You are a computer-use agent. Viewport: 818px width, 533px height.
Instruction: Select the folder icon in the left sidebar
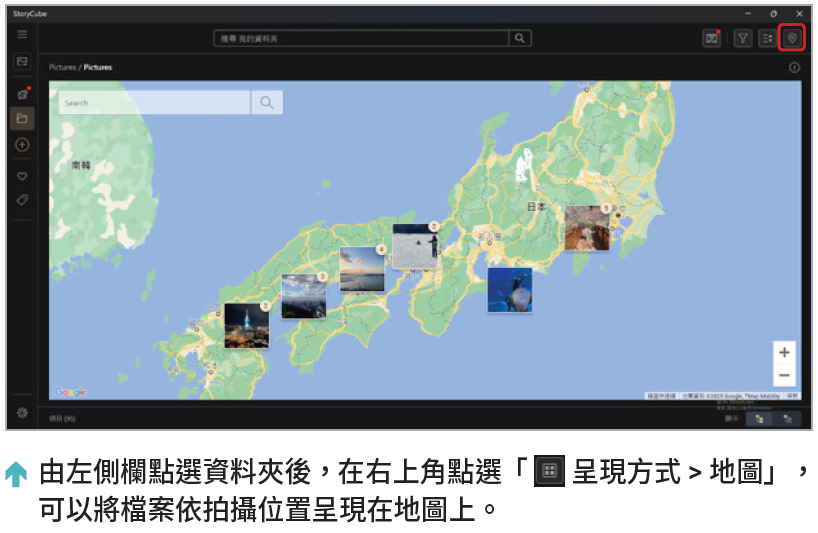pyautogui.click(x=22, y=119)
